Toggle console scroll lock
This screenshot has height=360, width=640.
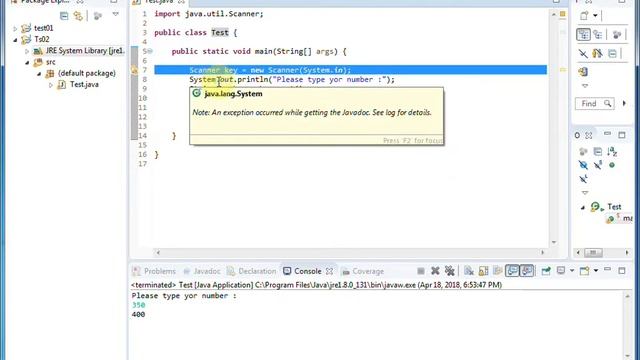pyautogui.click(x=483, y=271)
